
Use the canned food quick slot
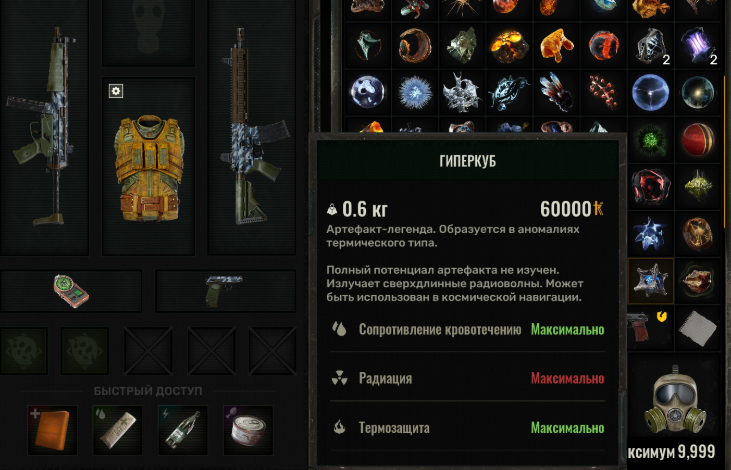(x=248, y=429)
